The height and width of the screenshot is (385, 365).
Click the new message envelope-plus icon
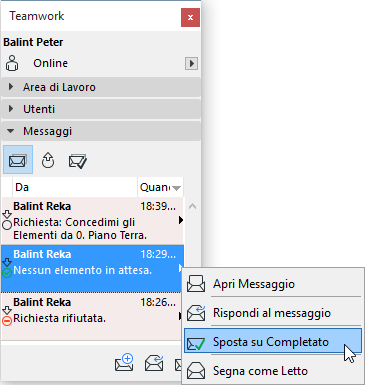pos(124,362)
